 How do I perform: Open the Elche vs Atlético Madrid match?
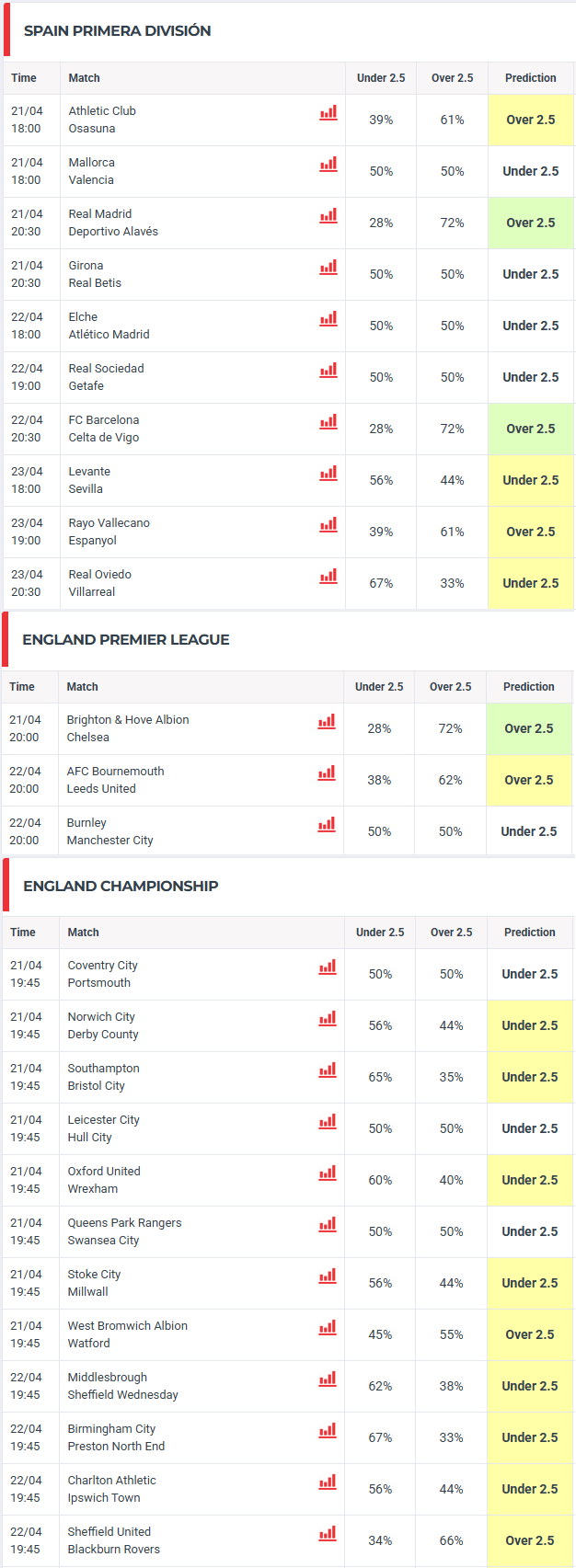click(x=109, y=326)
